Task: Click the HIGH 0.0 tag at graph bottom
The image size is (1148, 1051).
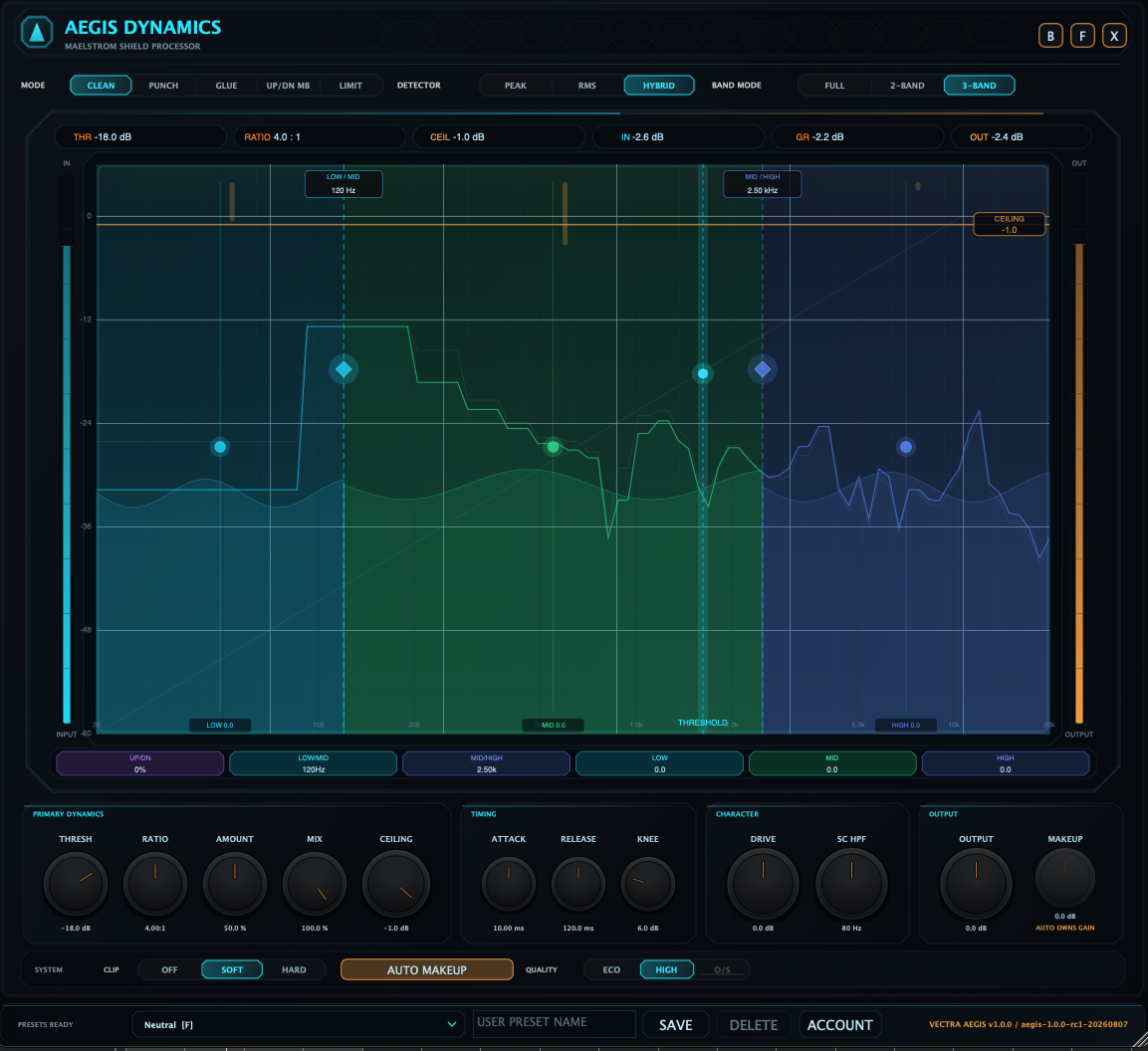Action: pos(906,725)
